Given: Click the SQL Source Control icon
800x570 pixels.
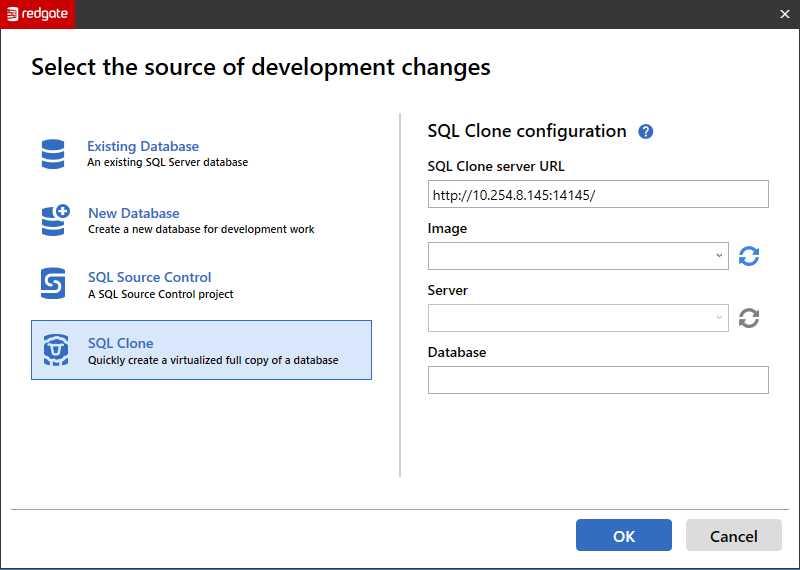Looking at the screenshot, I should tap(53, 284).
